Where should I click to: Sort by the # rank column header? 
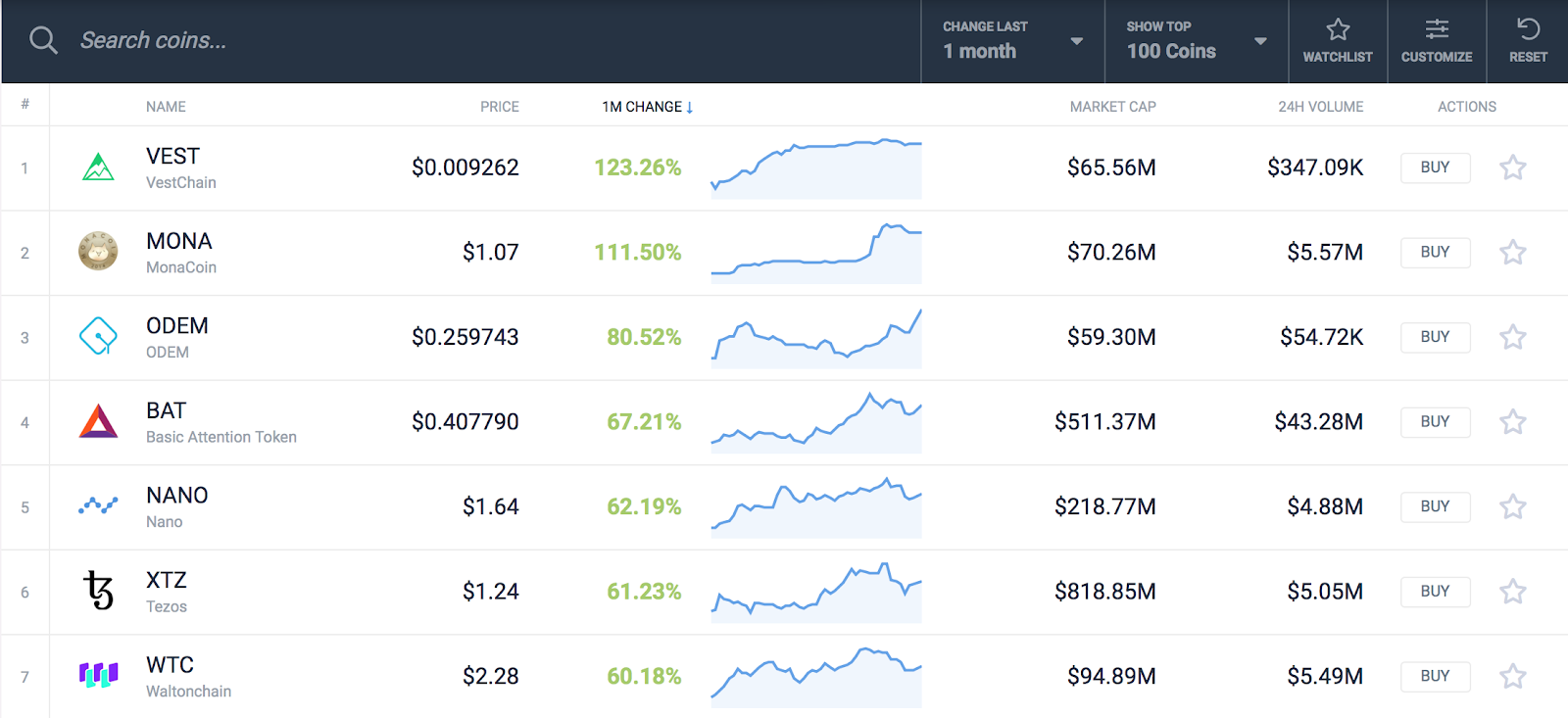point(24,104)
